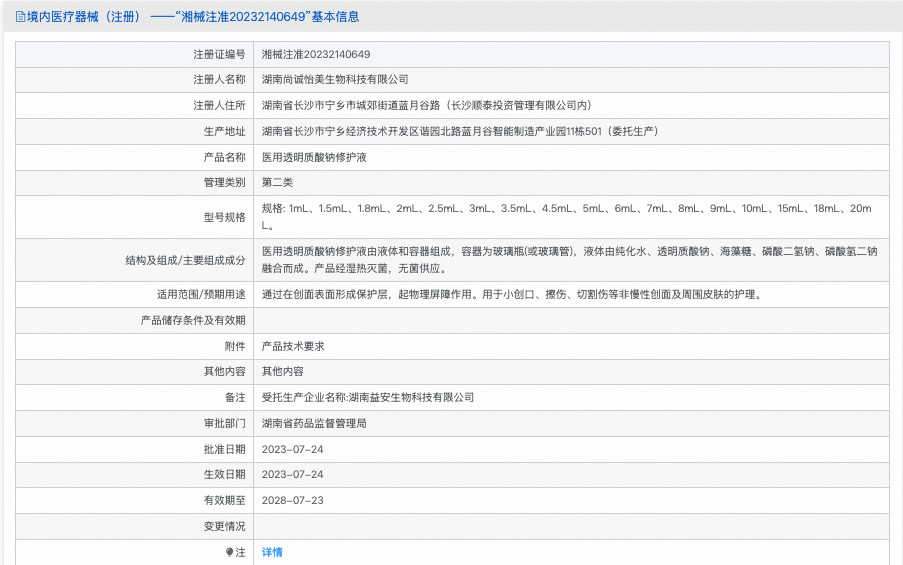This screenshot has width=903, height=565.
Task: Click the empty 变更情况 value cell
Action: tap(570, 526)
